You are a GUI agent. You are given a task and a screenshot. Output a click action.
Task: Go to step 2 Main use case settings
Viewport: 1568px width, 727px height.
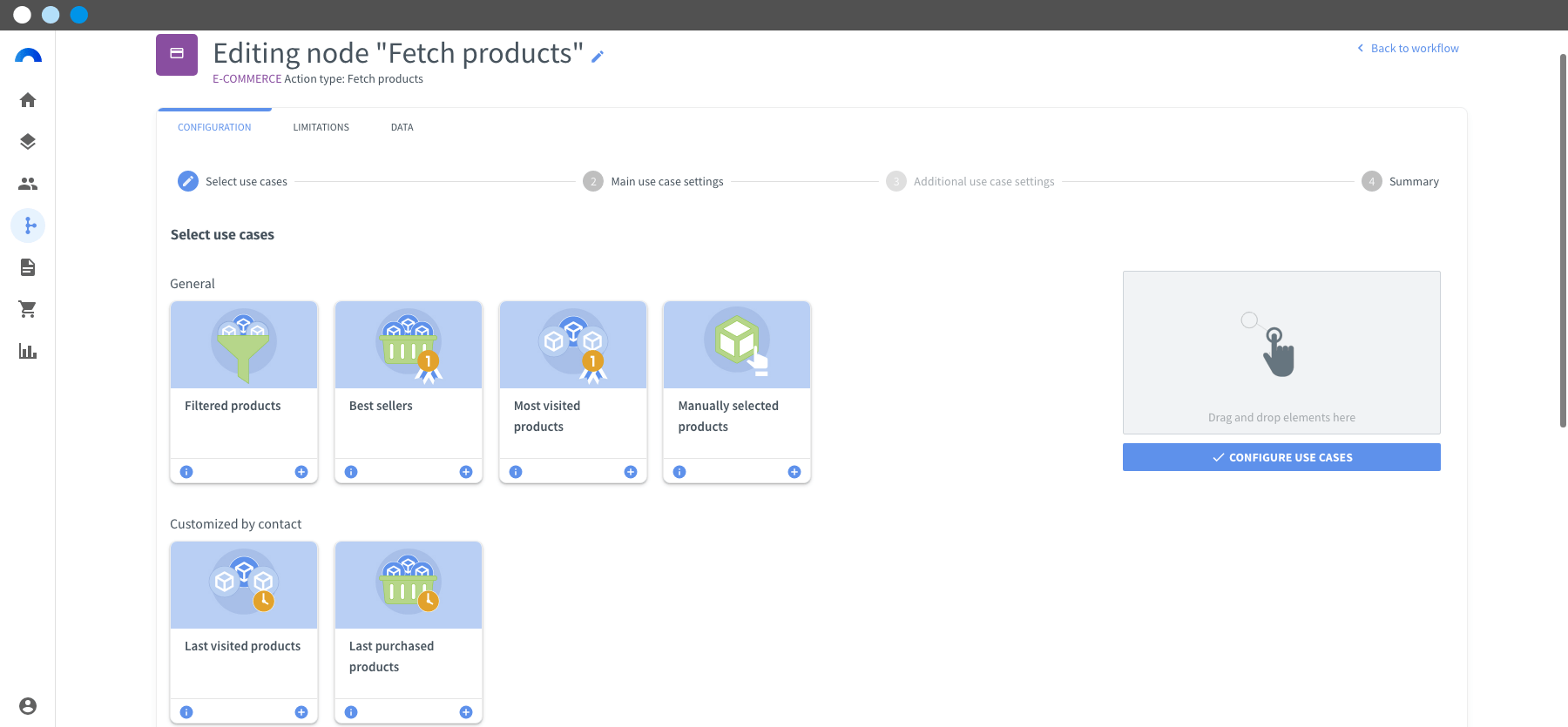click(x=653, y=181)
